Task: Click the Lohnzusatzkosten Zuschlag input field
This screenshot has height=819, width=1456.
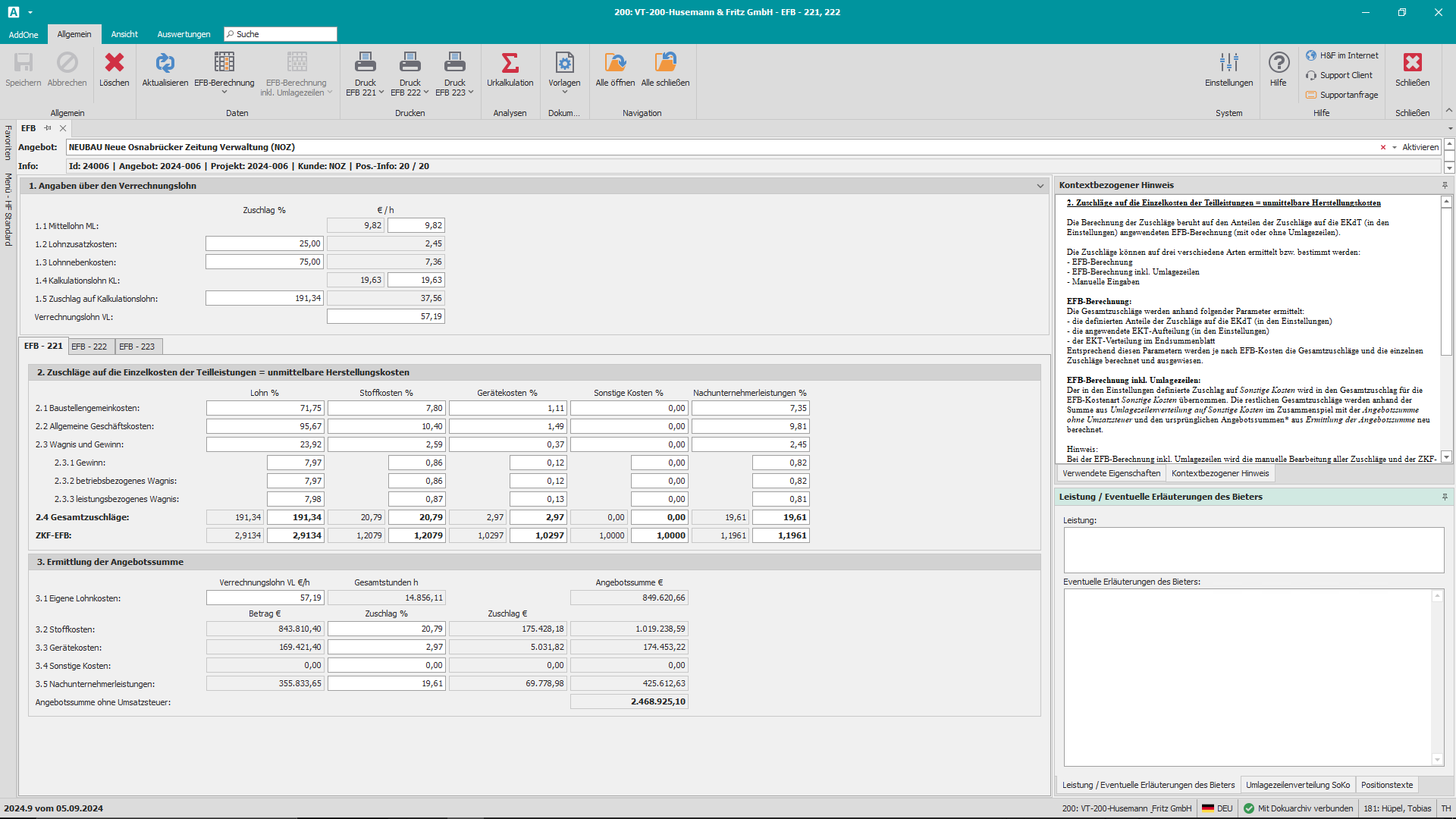Action: (x=264, y=243)
